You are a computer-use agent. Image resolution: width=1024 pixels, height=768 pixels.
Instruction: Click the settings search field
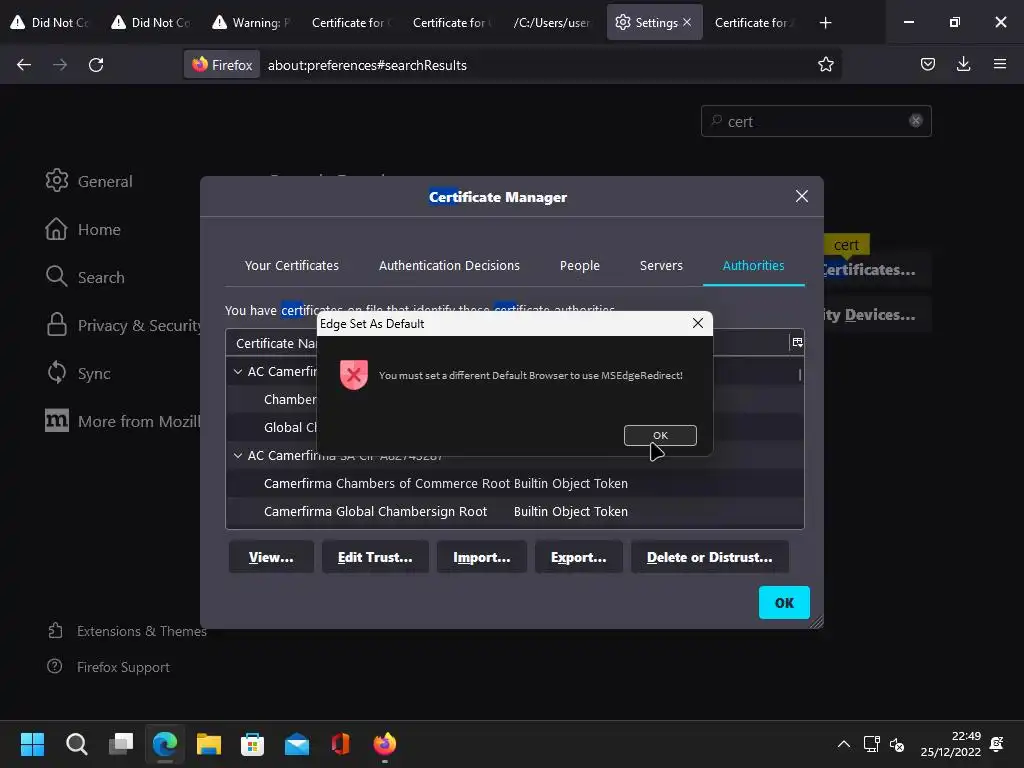(815, 121)
